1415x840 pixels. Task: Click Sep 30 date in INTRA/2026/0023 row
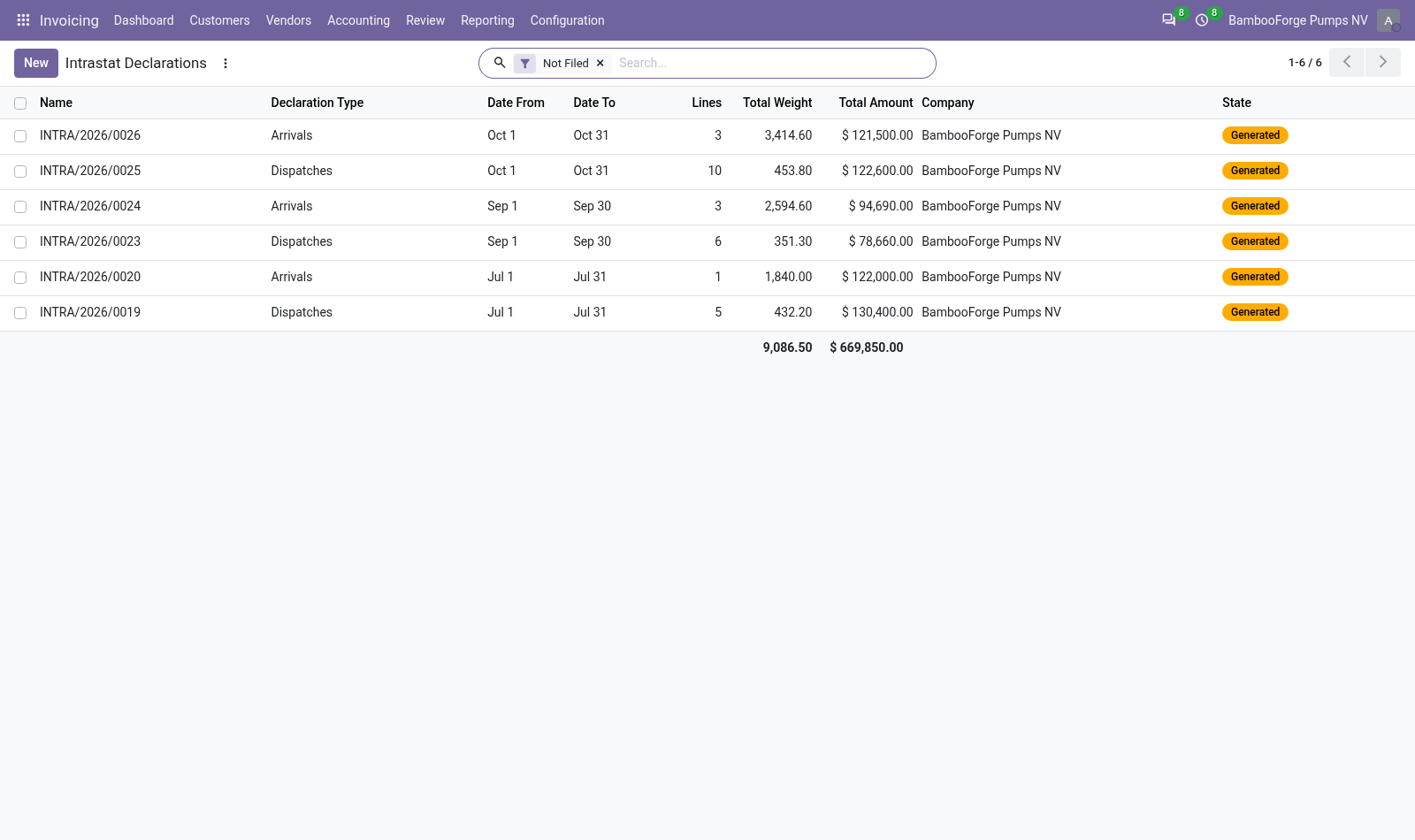point(593,241)
